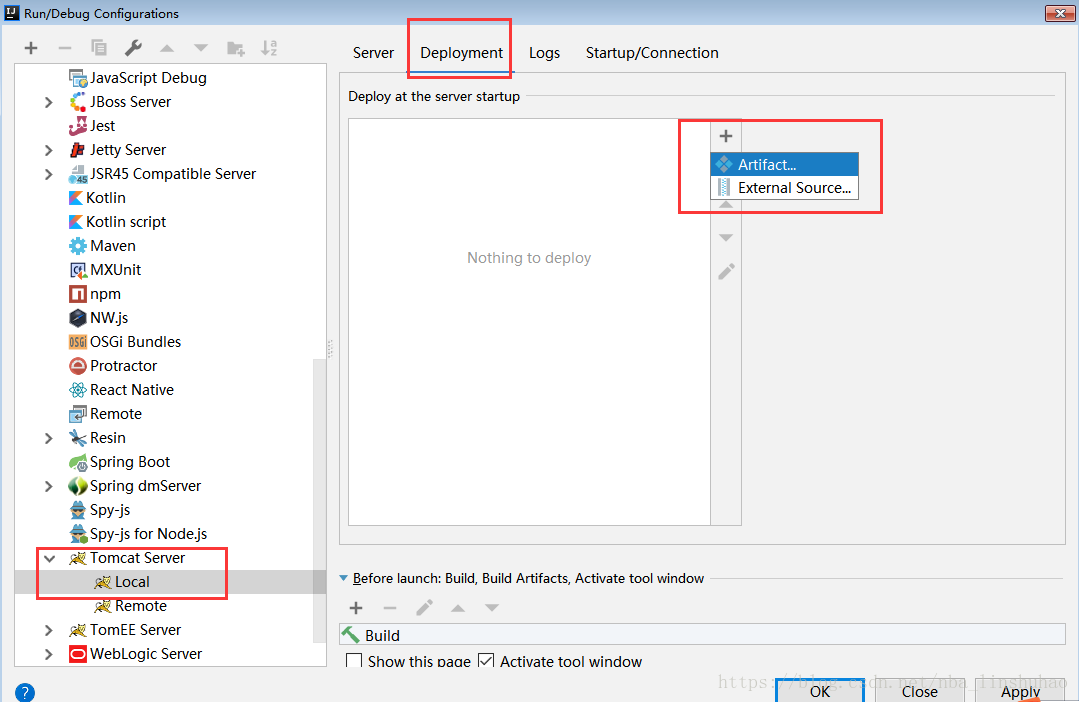
Task: Remove configuration with minus icon
Action: [65, 48]
